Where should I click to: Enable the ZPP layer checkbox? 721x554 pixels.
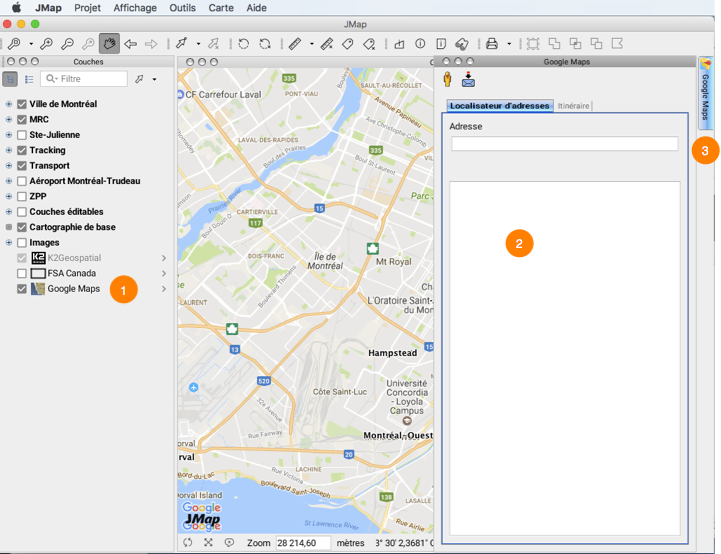pos(22,196)
